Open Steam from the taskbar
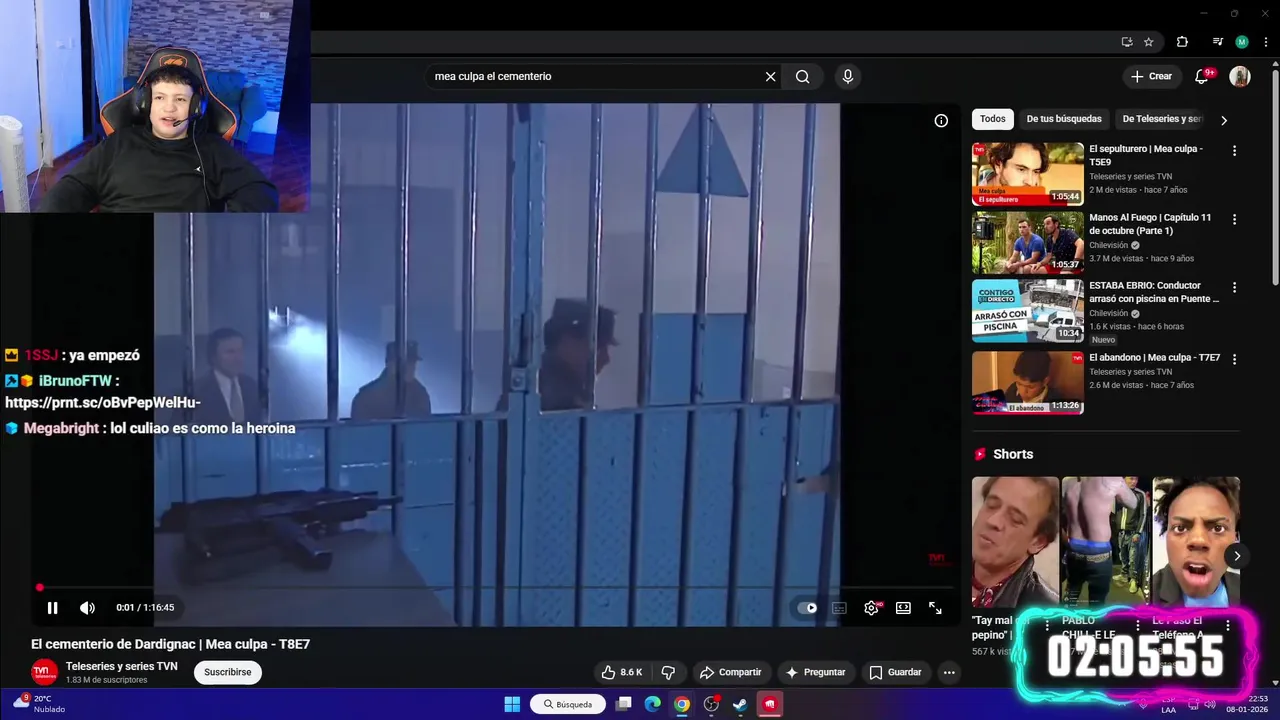Screen dimensions: 1280x720 (740, 704)
